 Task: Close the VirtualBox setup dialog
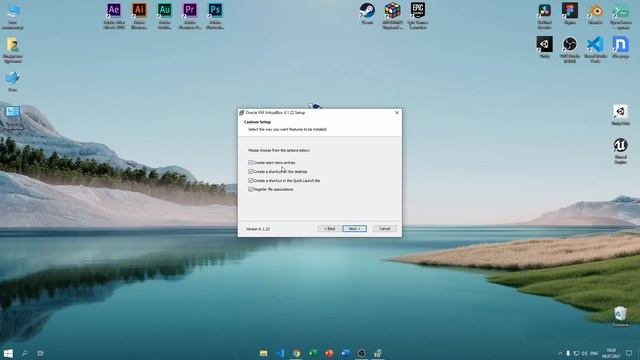pos(397,113)
